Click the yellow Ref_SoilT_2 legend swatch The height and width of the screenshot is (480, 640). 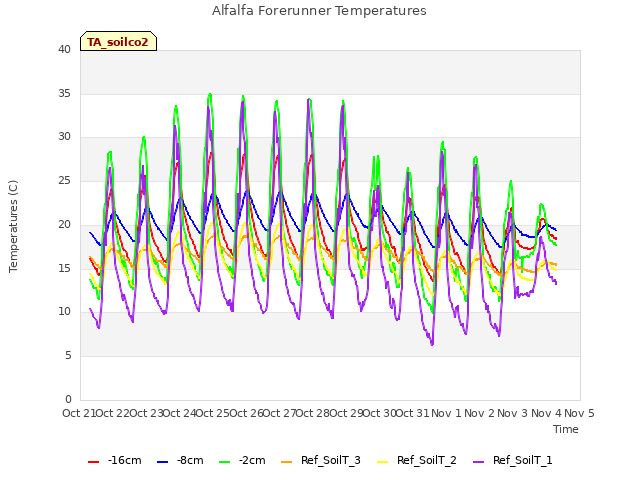pyautogui.click(x=382, y=462)
